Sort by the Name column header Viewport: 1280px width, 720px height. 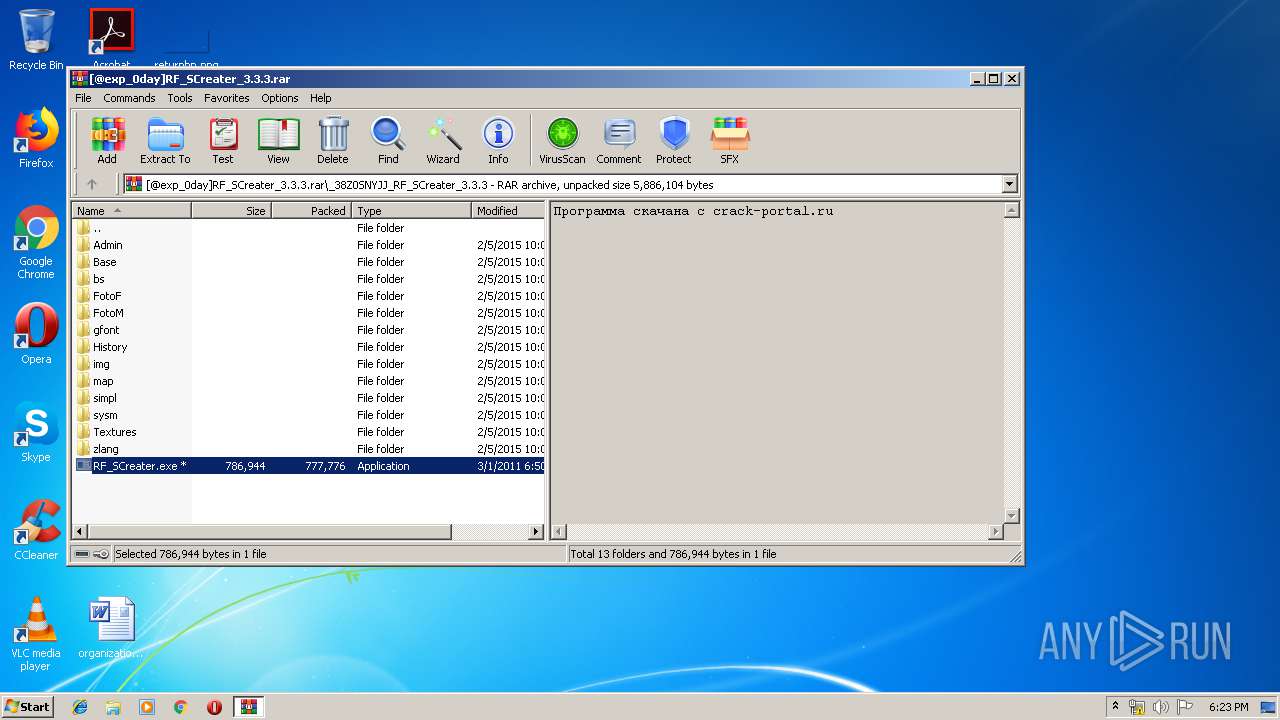[132, 211]
